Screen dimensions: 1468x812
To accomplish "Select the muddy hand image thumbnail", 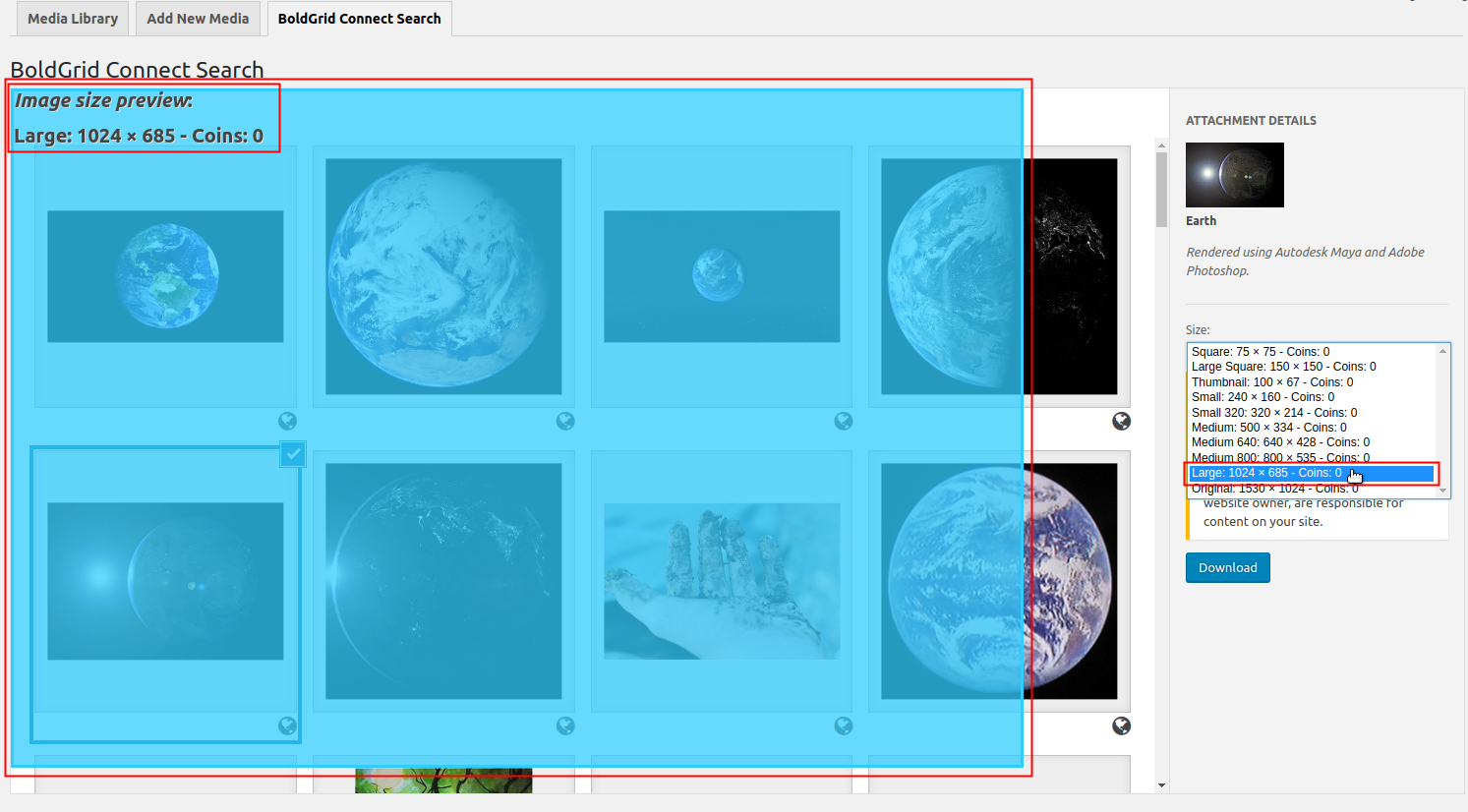I will coord(722,581).
